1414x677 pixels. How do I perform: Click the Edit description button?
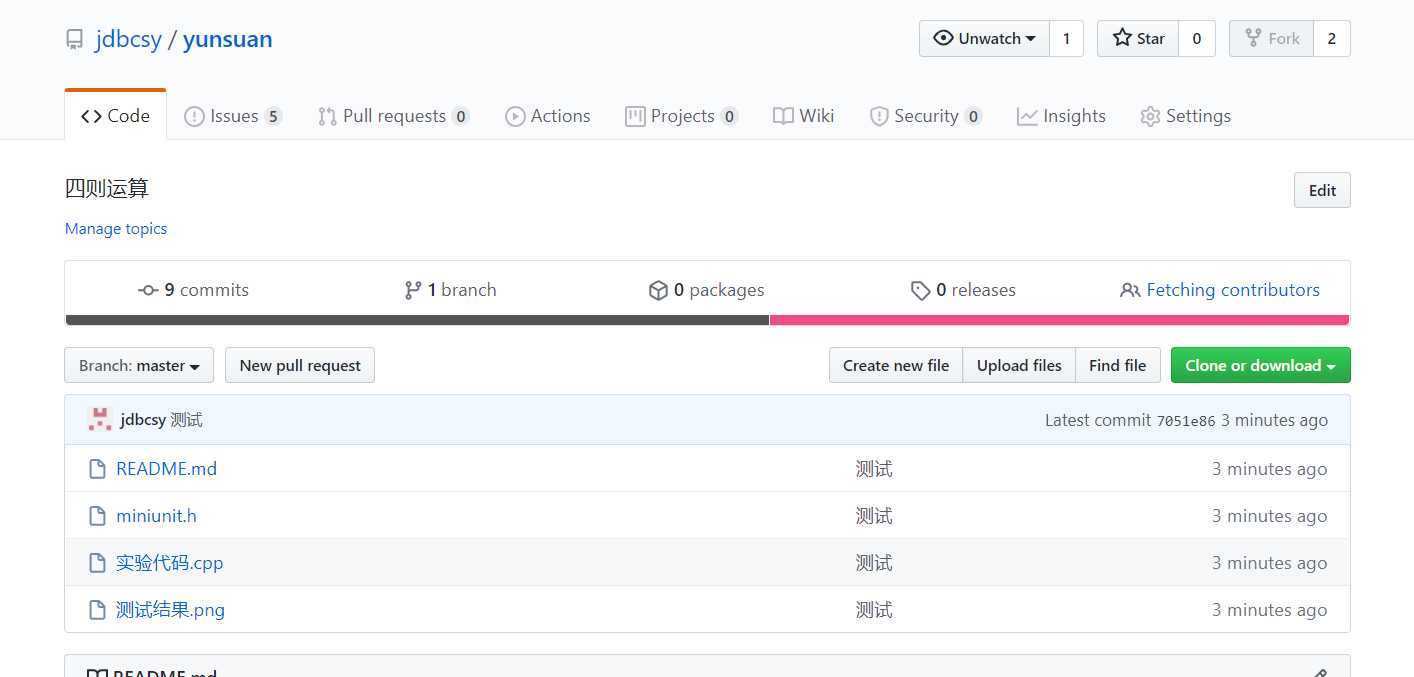tap(1322, 190)
